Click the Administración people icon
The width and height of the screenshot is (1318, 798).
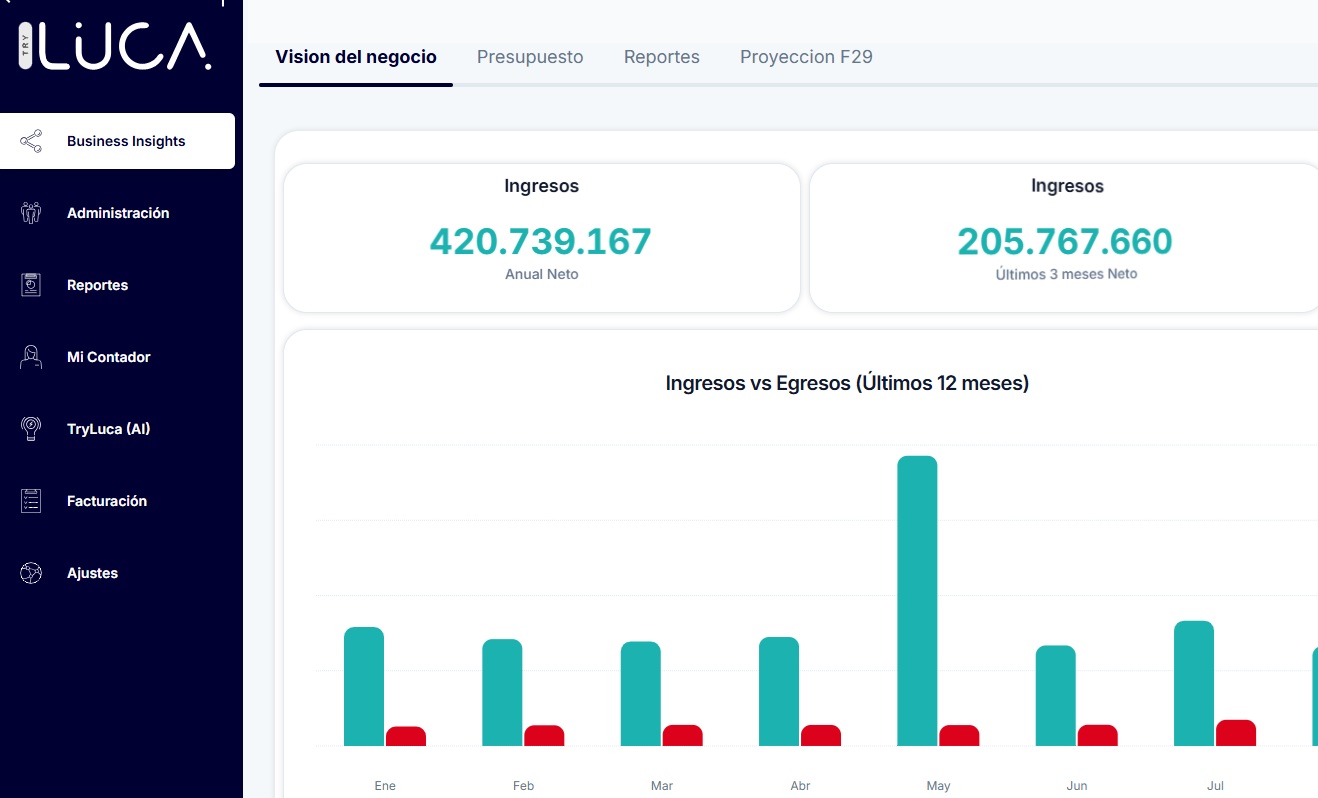click(x=31, y=213)
